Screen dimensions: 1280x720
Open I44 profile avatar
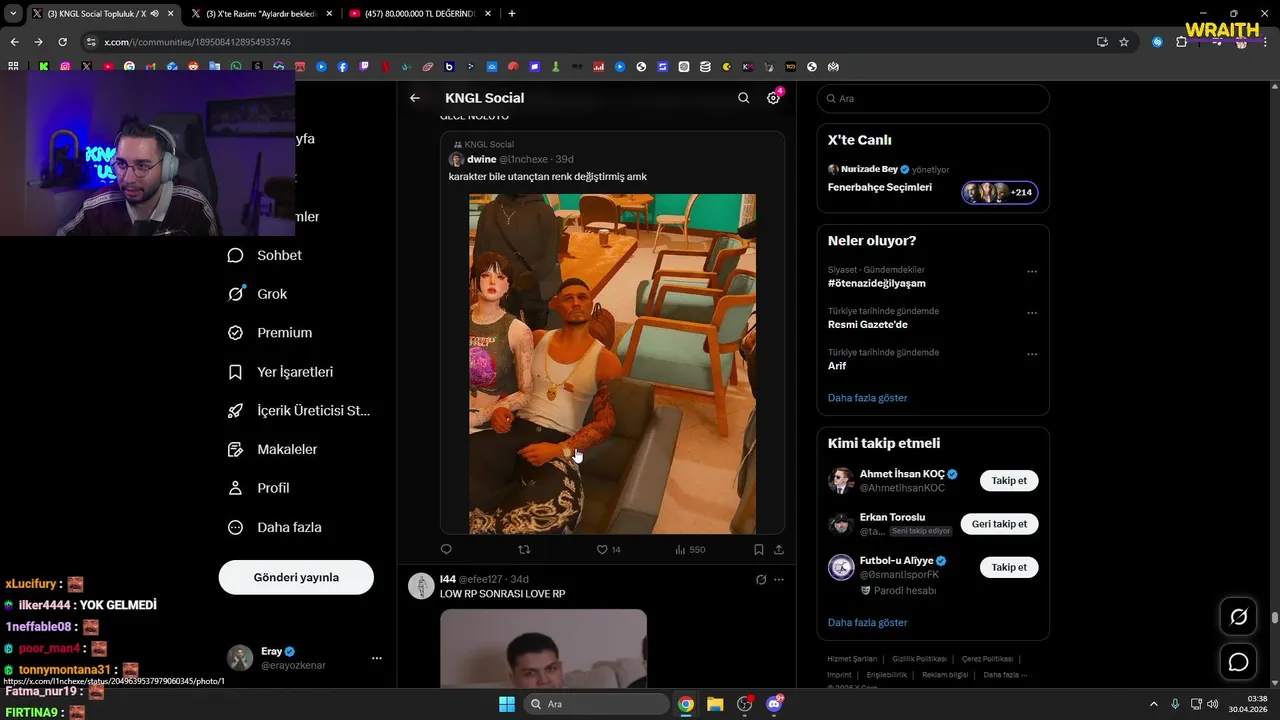421,586
